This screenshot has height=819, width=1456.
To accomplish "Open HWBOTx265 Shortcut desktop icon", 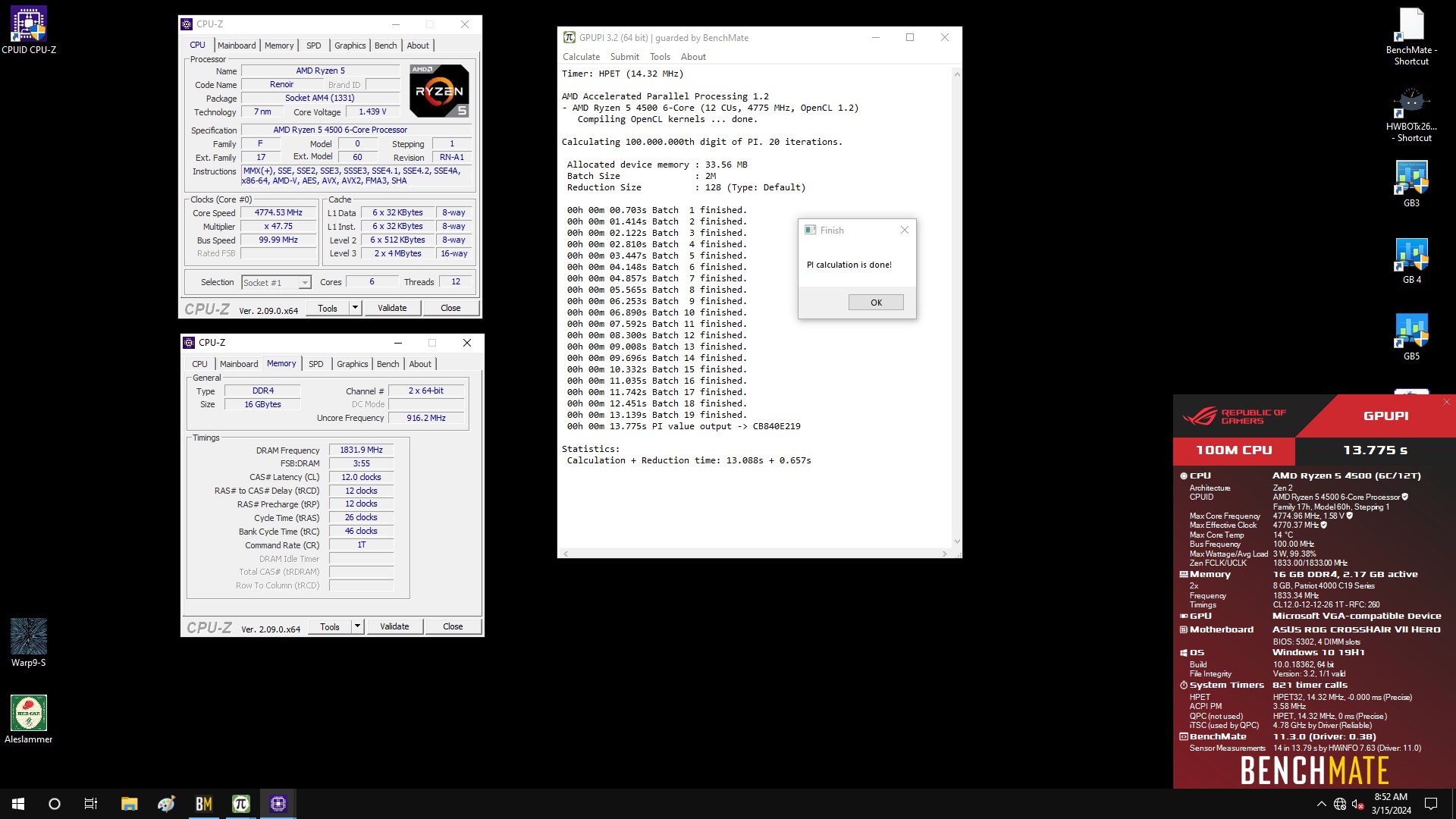I will [1411, 114].
